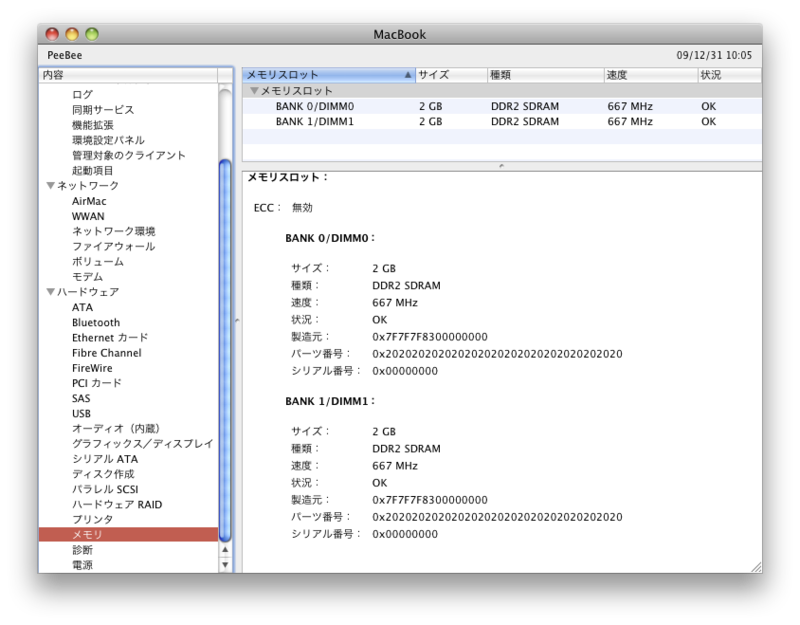Click the sidebar scrollbar thumb
The image size is (800, 625).
tap(225, 351)
